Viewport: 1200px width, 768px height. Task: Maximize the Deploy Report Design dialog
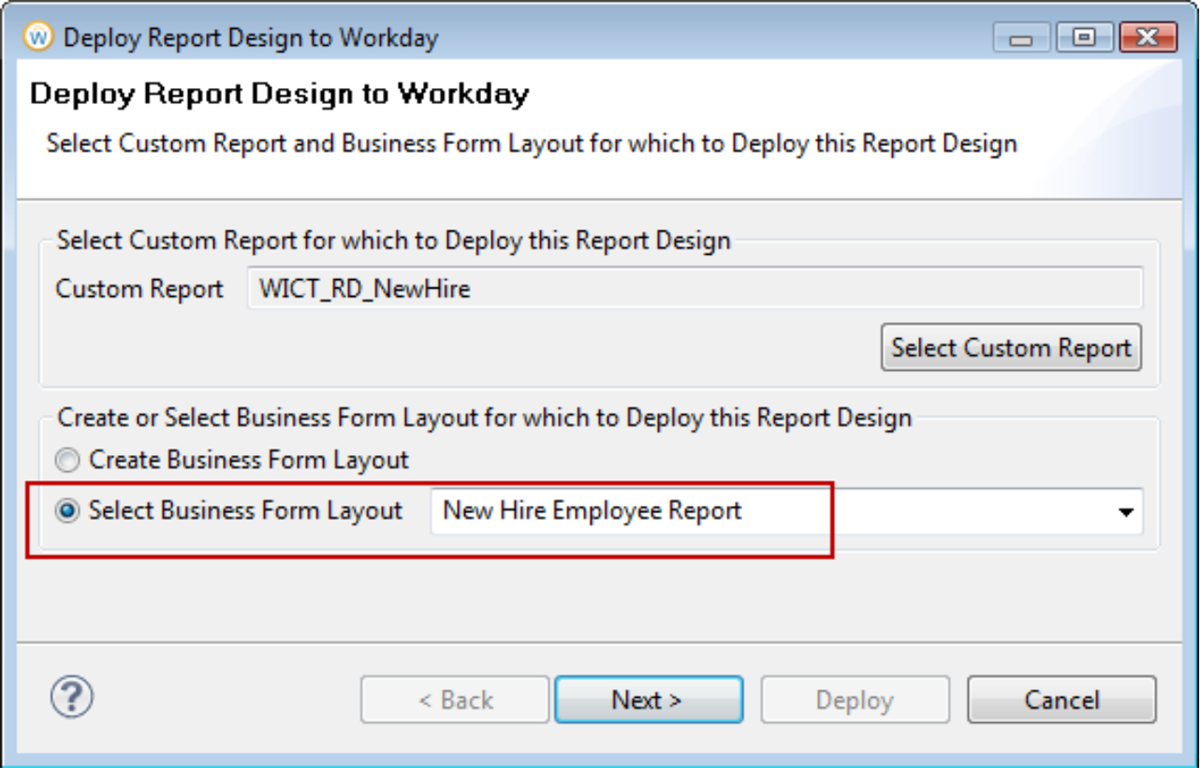click(1083, 39)
